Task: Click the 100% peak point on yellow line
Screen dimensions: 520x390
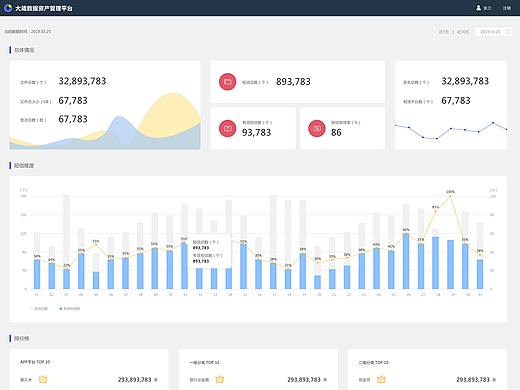Action: point(450,196)
